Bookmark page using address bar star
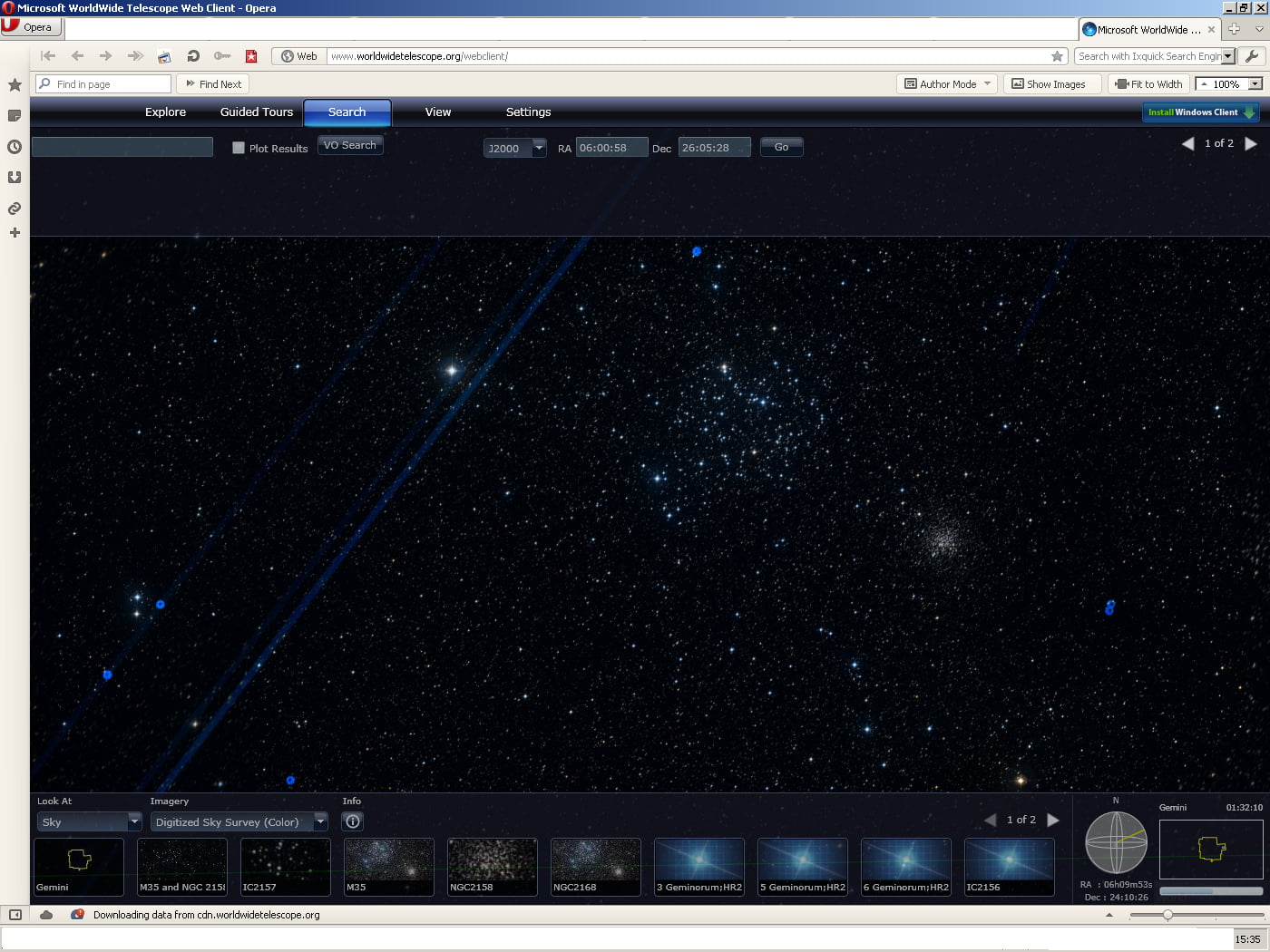Image resolution: width=1270 pixels, height=952 pixels. 1057,56
